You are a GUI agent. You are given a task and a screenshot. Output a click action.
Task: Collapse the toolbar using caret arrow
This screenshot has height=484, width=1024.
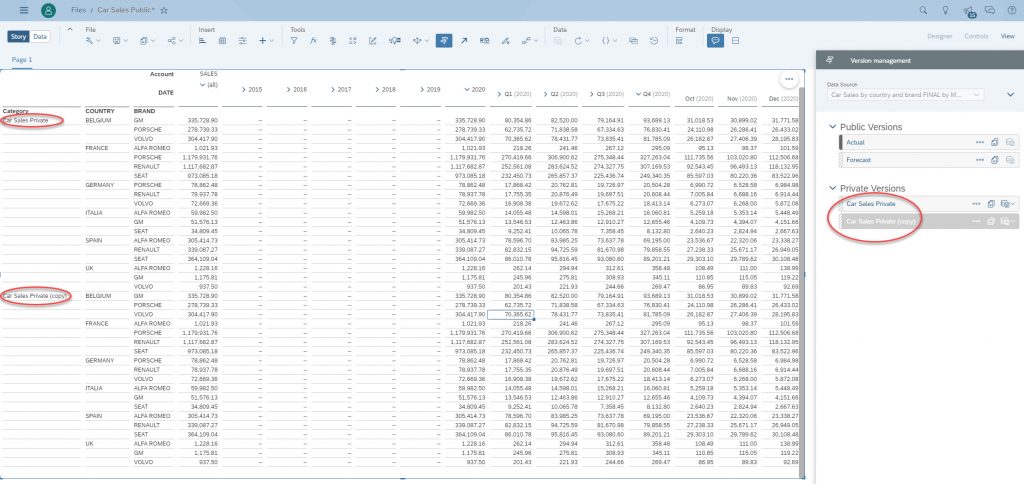pos(70,29)
